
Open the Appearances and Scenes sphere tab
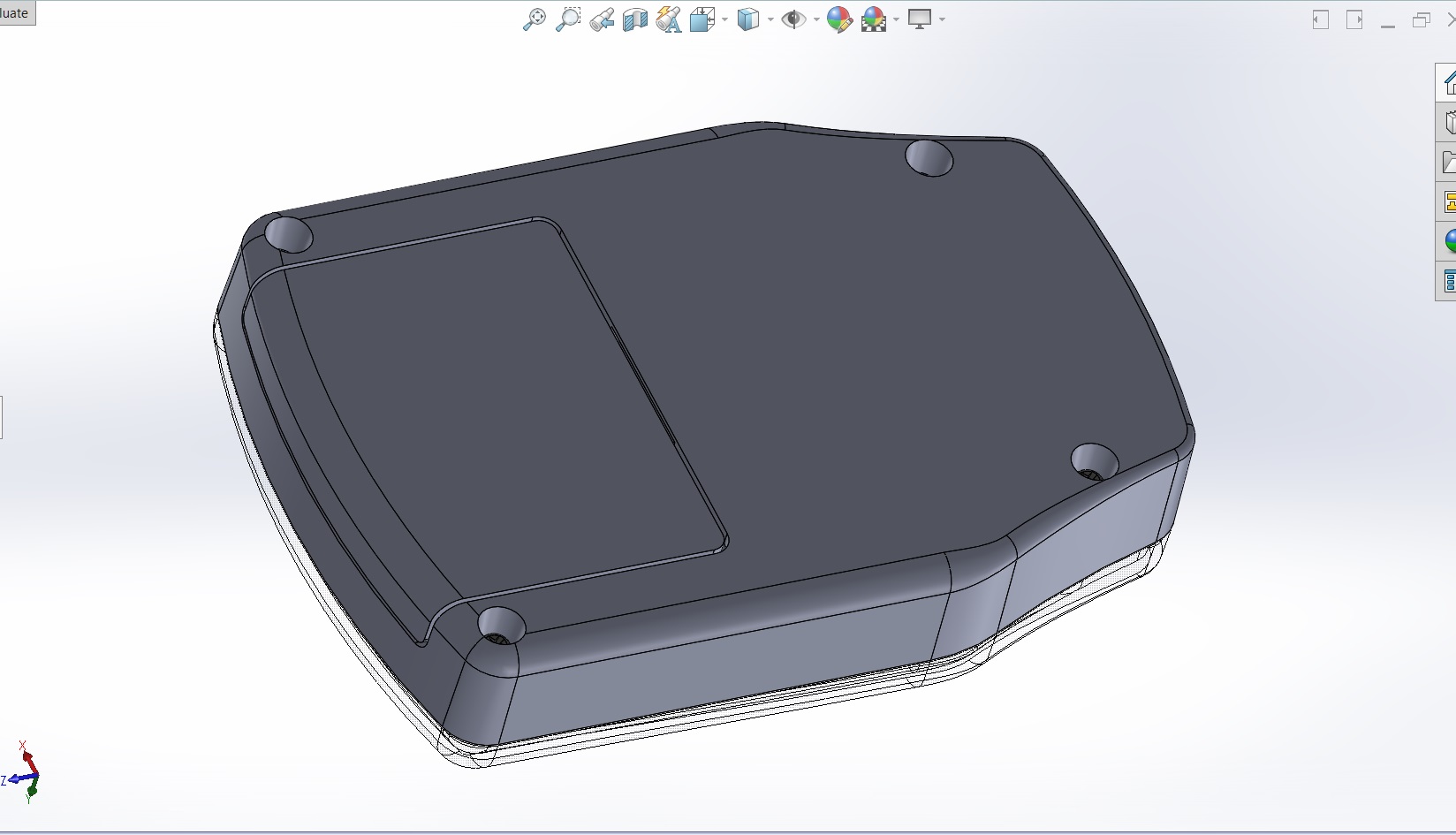pos(1447,240)
